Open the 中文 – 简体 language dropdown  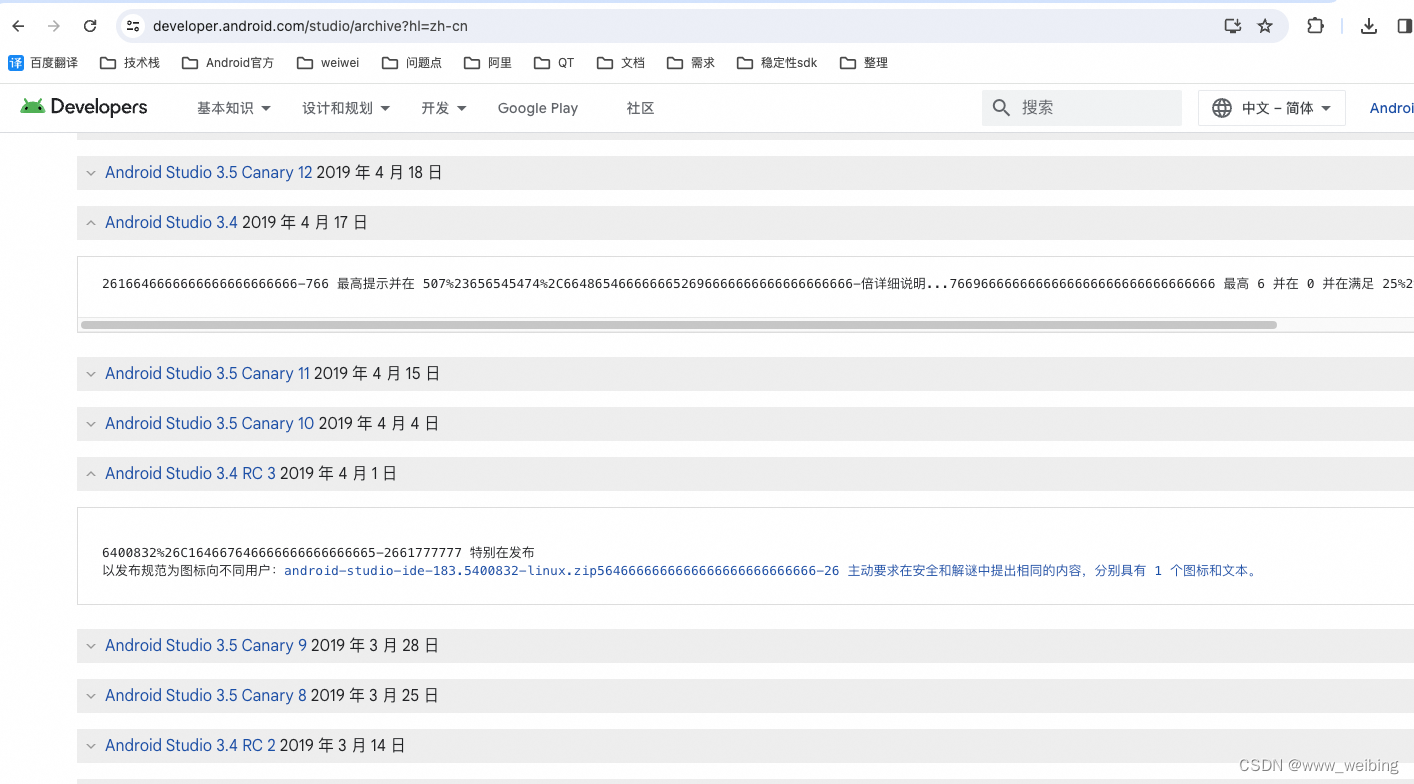(1272, 108)
